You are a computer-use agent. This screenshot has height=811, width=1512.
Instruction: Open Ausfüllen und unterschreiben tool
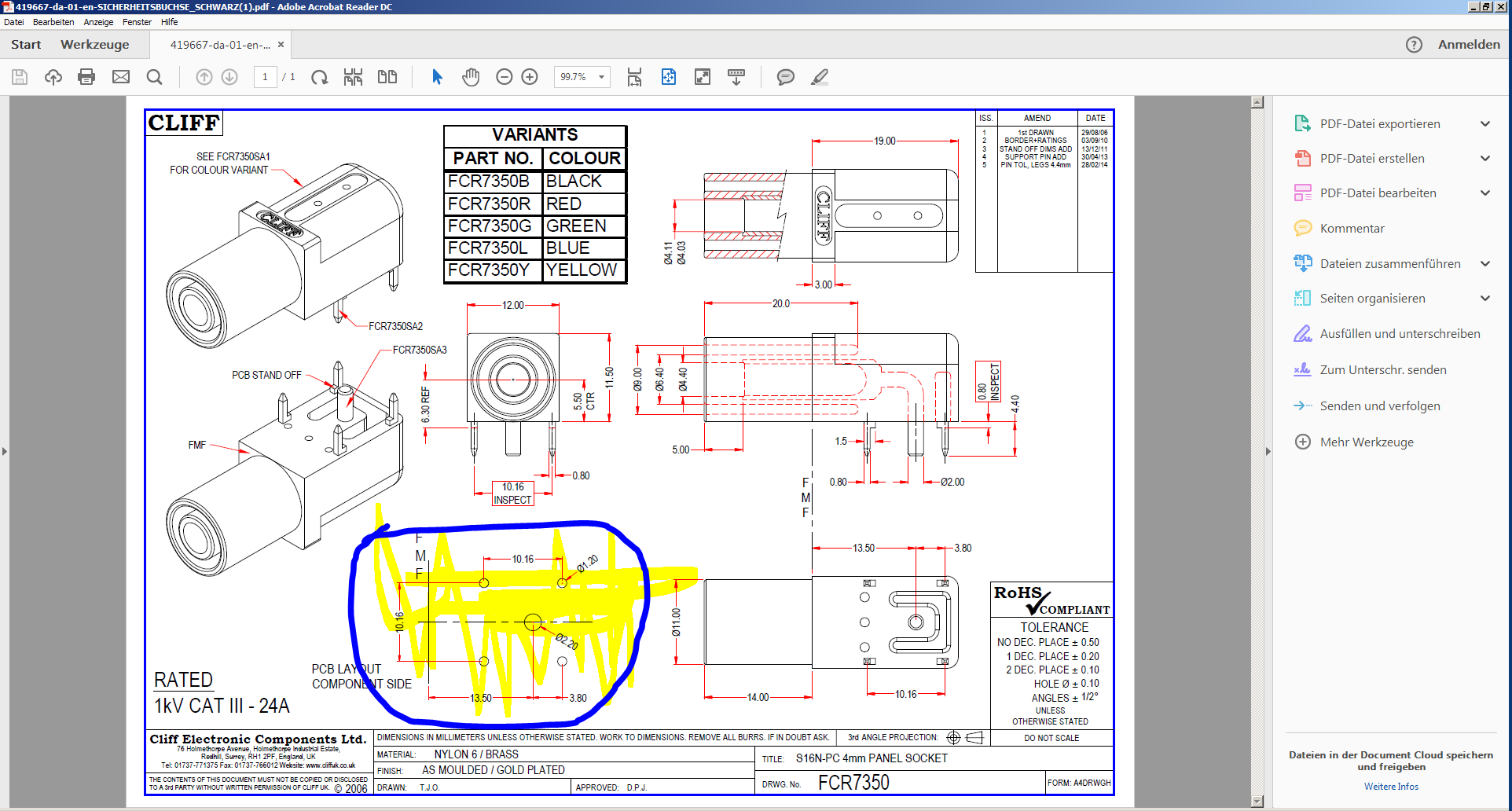[x=1387, y=334]
